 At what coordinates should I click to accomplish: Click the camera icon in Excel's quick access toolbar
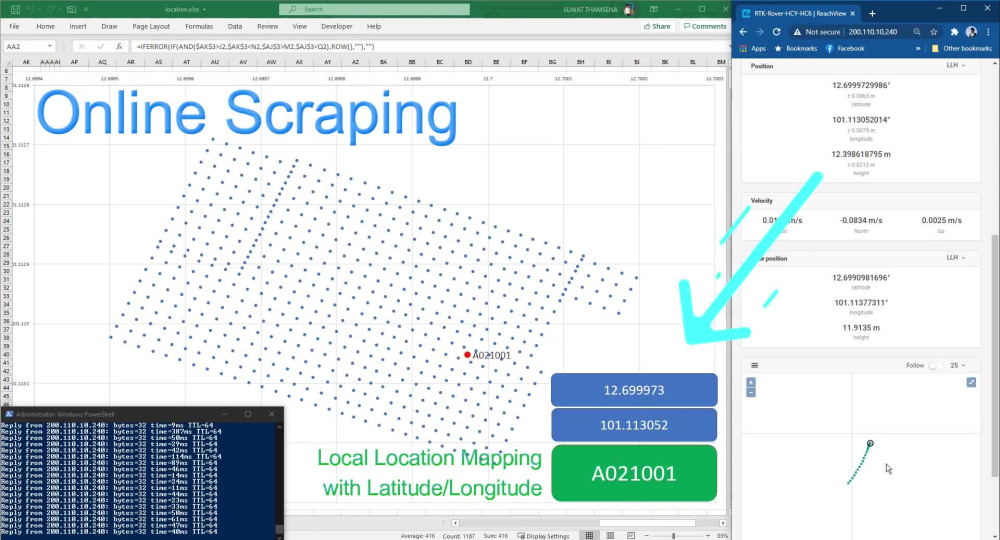[71, 10]
